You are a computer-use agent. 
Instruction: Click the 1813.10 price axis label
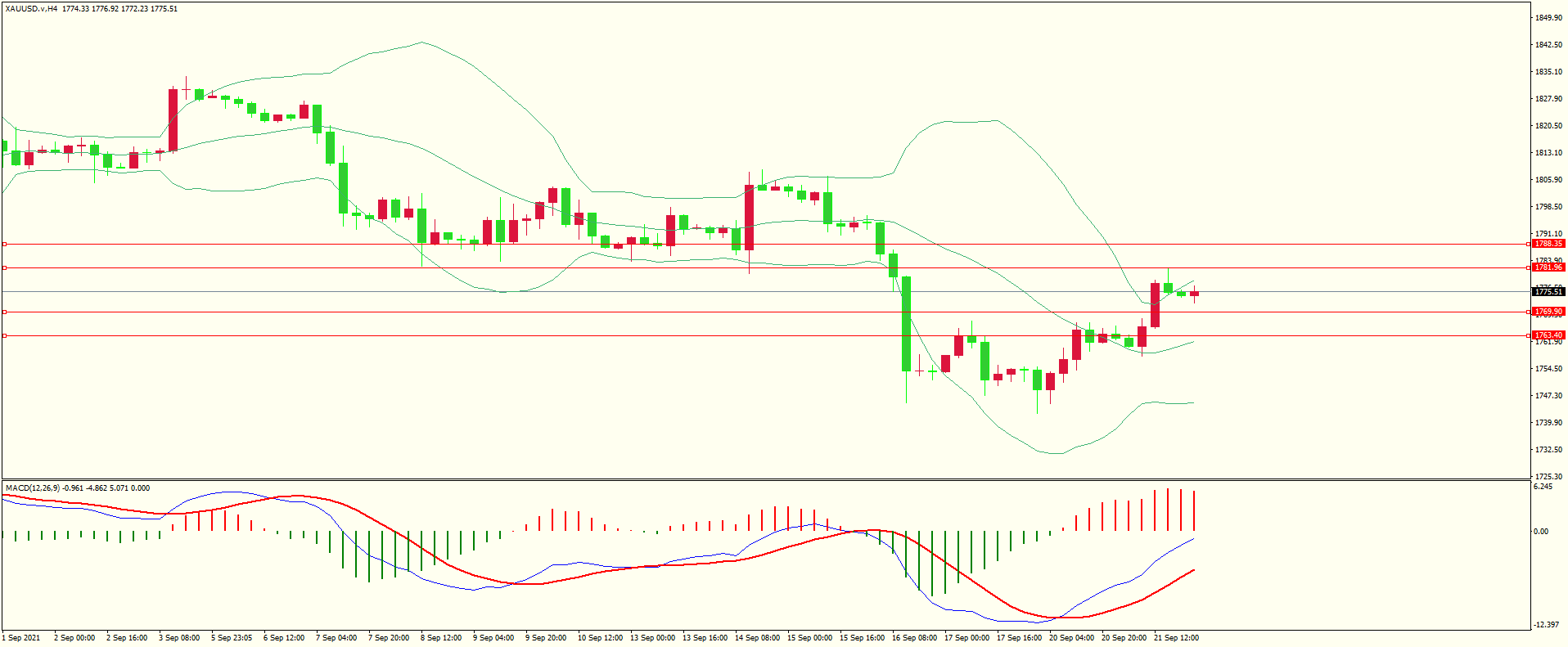click(1548, 153)
